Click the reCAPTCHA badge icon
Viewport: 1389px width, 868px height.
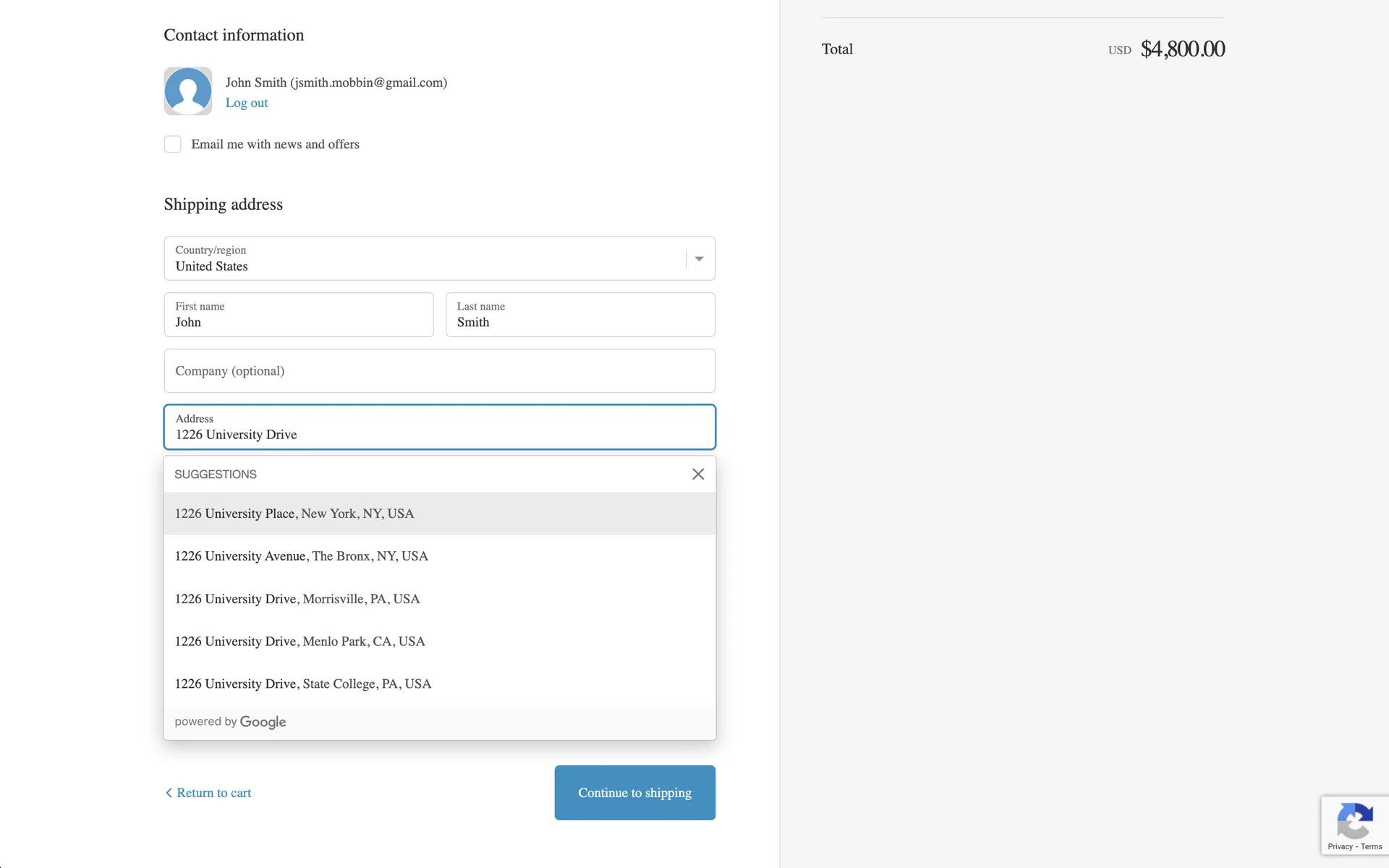click(1354, 820)
